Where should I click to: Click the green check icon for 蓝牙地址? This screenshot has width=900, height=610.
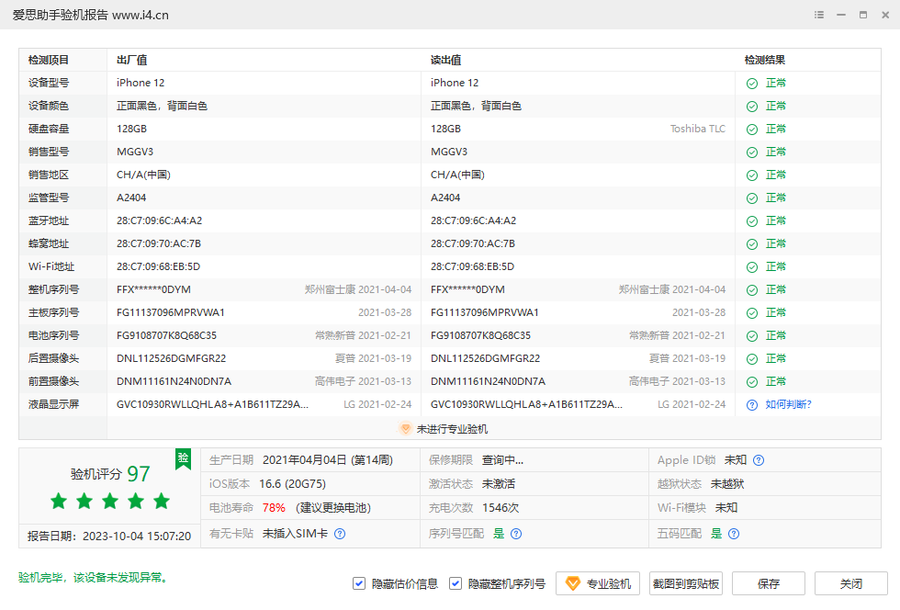point(752,222)
